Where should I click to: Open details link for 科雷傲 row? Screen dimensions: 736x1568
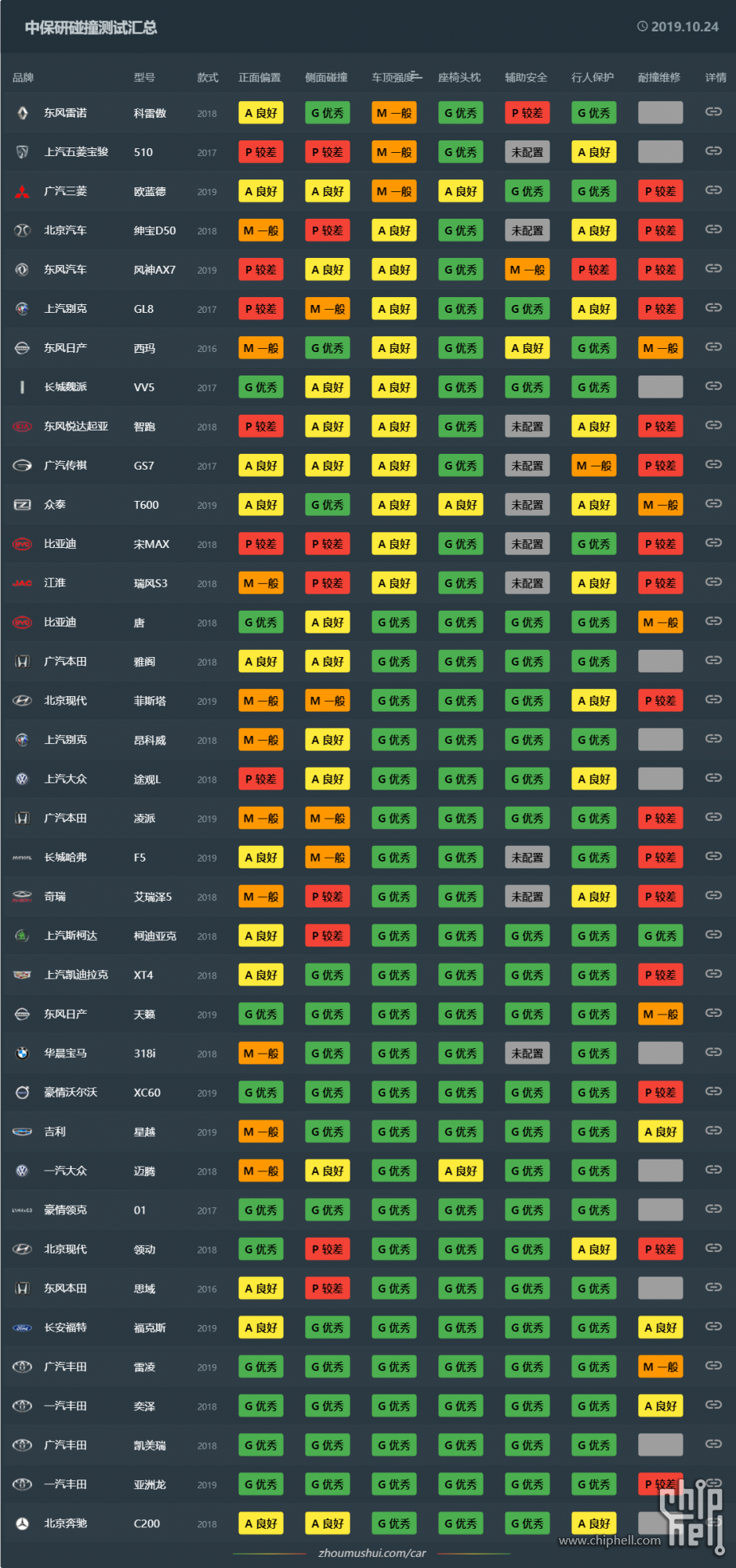coord(713,112)
